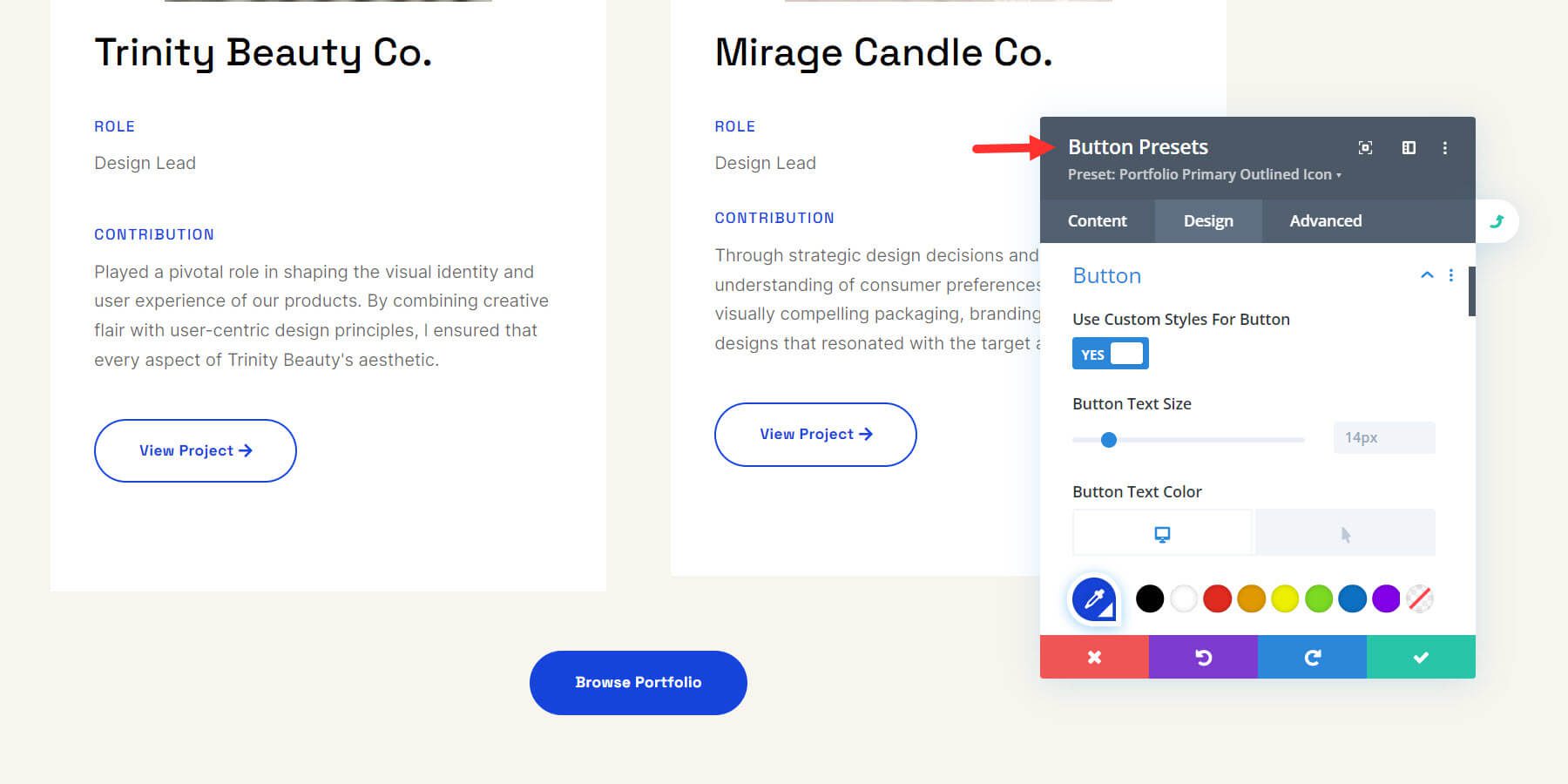This screenshot has height=784, width=1568.
Task: Open the three-dot menu in panel header
Action: click(1445, 148)
